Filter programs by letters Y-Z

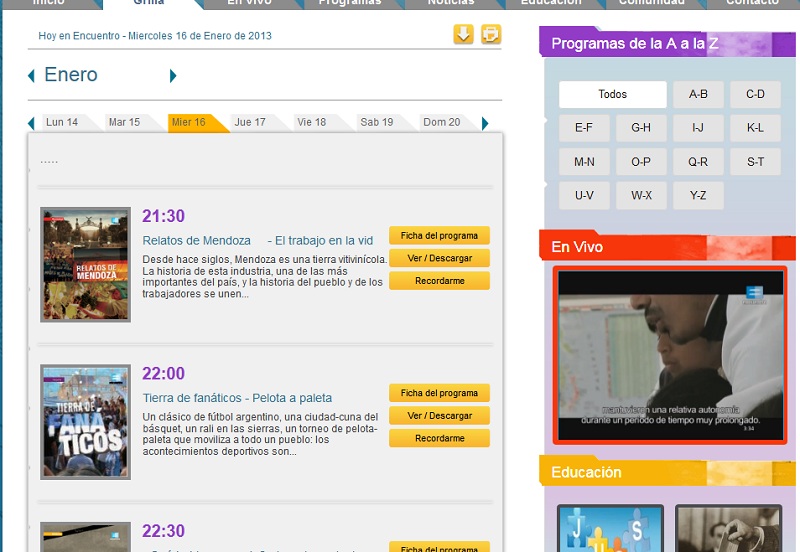698,196
